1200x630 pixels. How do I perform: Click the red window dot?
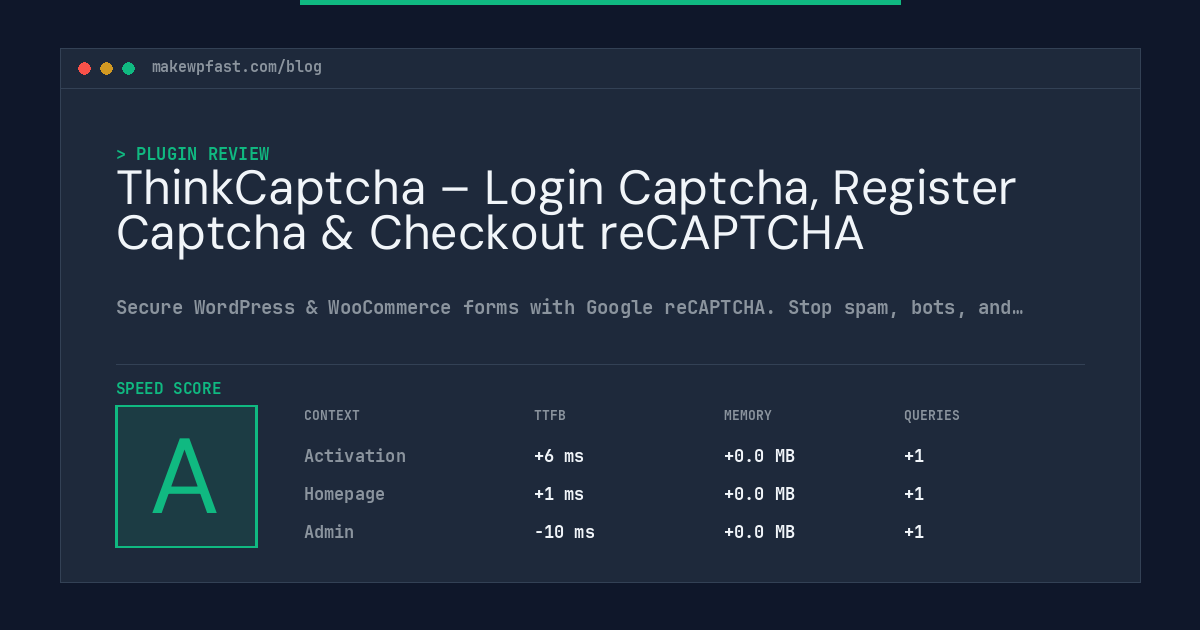[x=84, y=68]
